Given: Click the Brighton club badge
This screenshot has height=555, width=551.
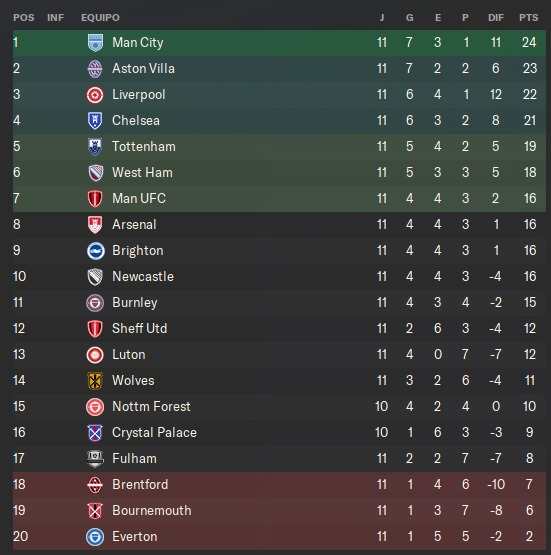Looking at the screenshot, I should [x=96, y=251].
